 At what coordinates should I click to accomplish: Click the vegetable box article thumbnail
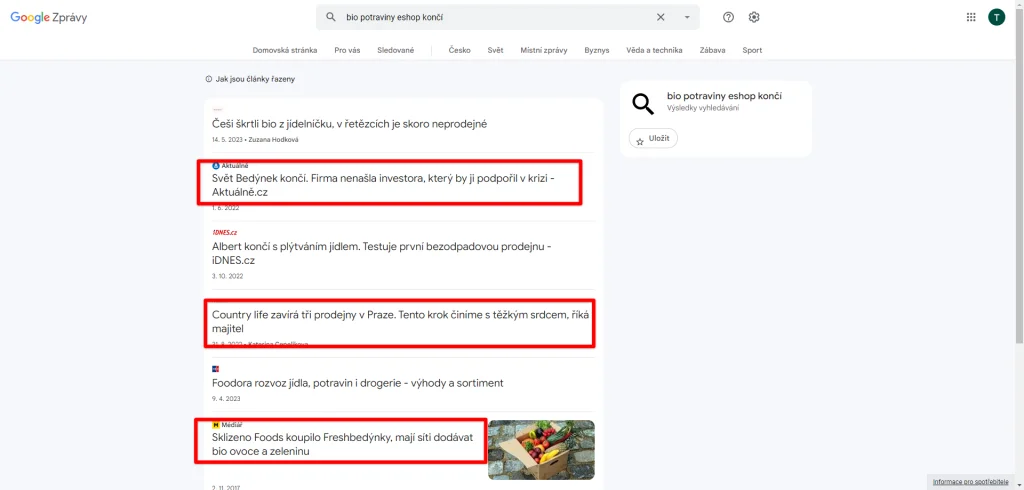(x=541, y=449)
